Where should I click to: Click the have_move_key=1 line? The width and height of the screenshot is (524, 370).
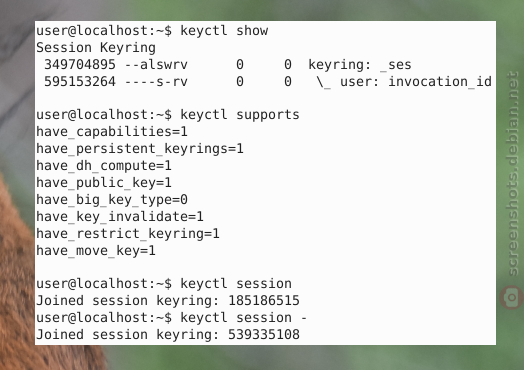point(96,250)
